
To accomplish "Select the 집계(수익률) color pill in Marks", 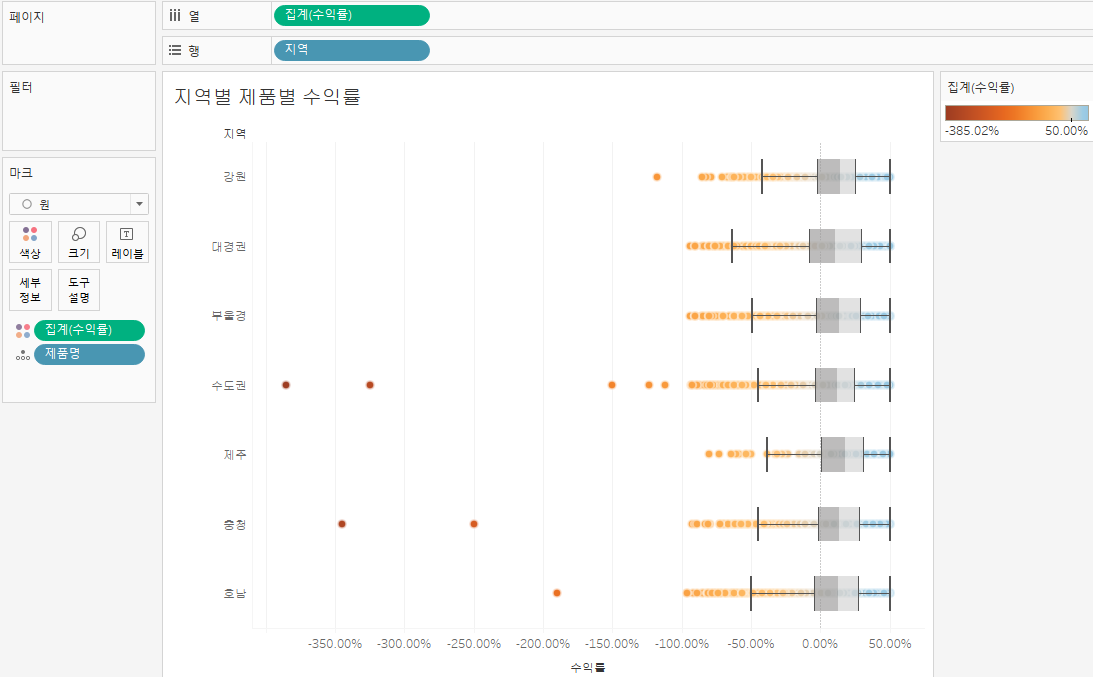I will tap(89, 330).
